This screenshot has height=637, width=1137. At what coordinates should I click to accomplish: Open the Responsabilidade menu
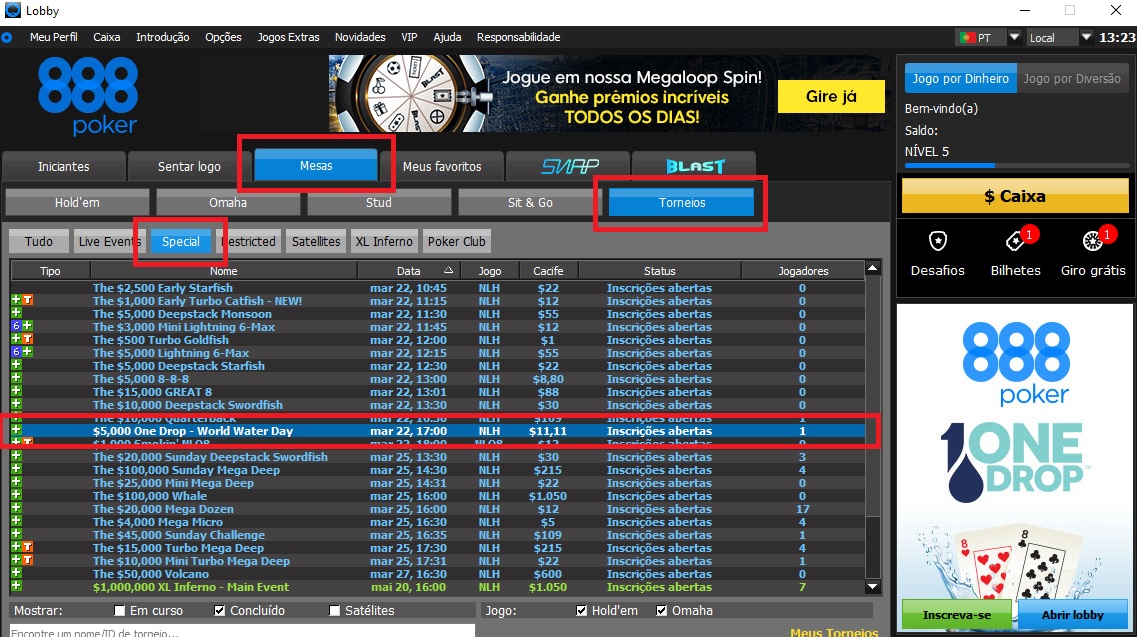click(x=518, y=37)
